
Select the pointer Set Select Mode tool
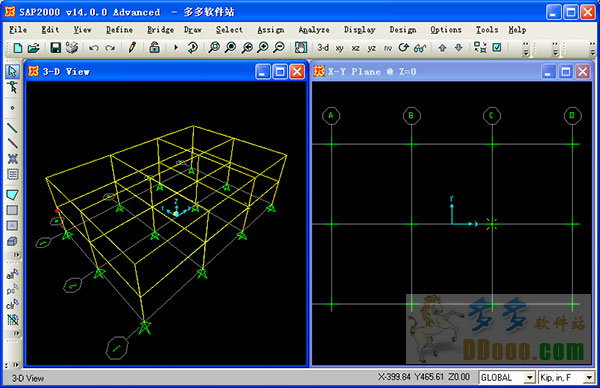(12, 72)
